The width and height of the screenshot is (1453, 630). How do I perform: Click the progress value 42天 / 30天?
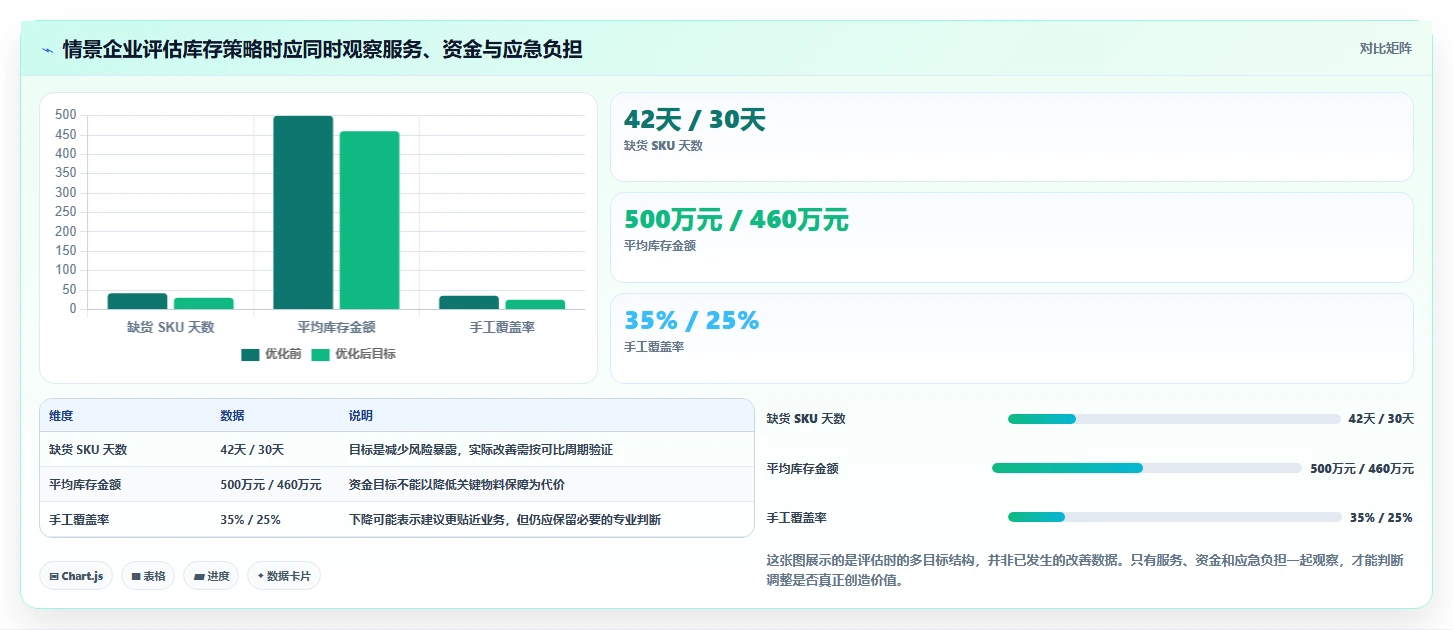[1381, 419]
